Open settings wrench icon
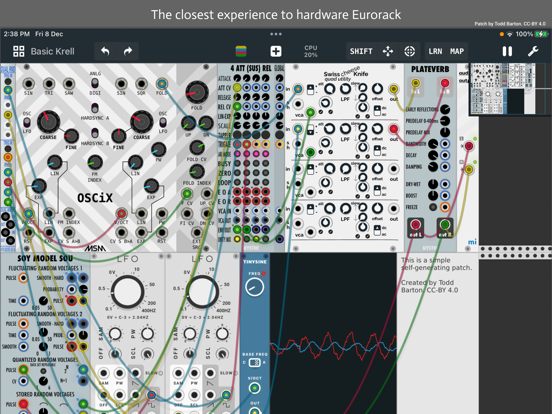The height and width of the screenshot is (414, 552). tap(533, 51)
